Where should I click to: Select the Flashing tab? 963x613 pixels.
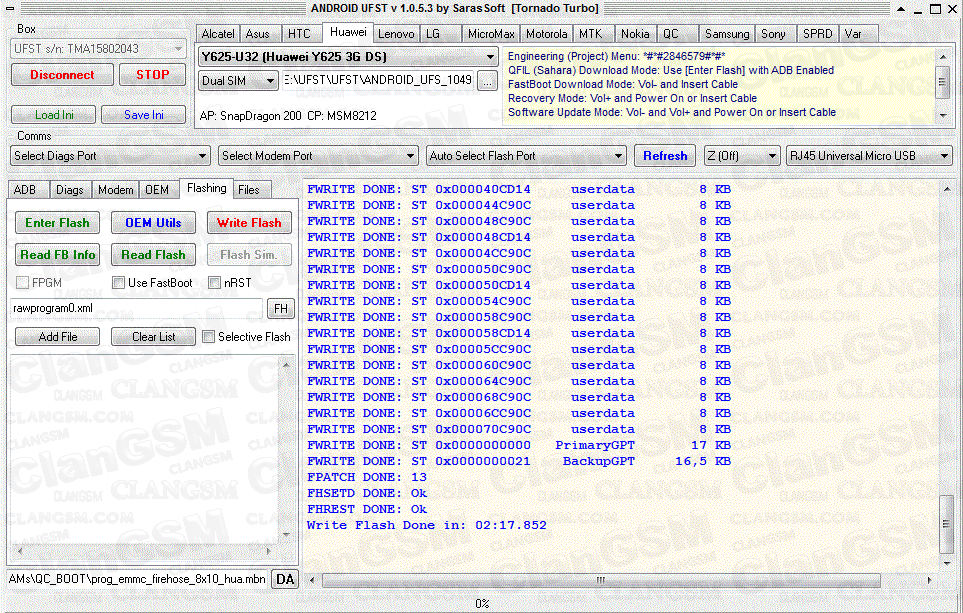[206, 188]
